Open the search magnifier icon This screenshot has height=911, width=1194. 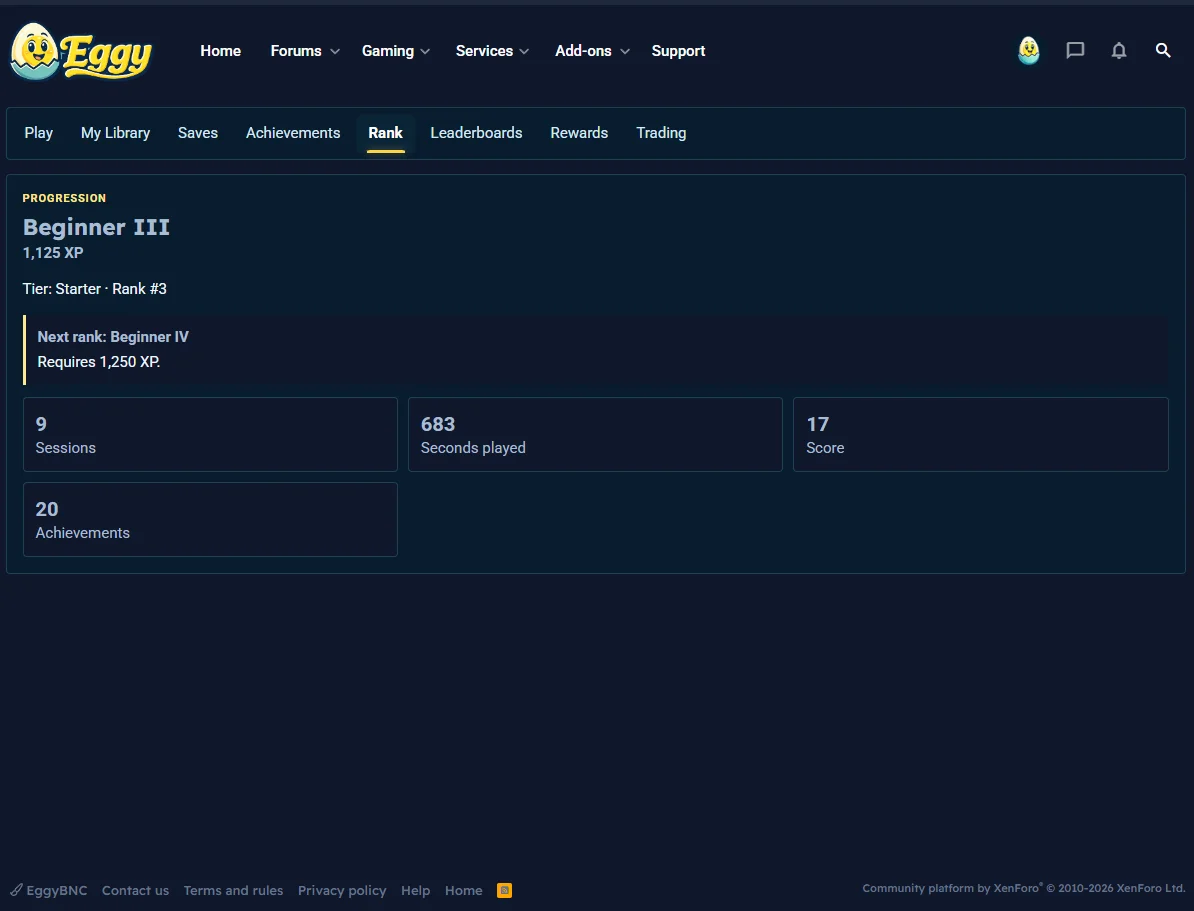[x=1163, y=51]
